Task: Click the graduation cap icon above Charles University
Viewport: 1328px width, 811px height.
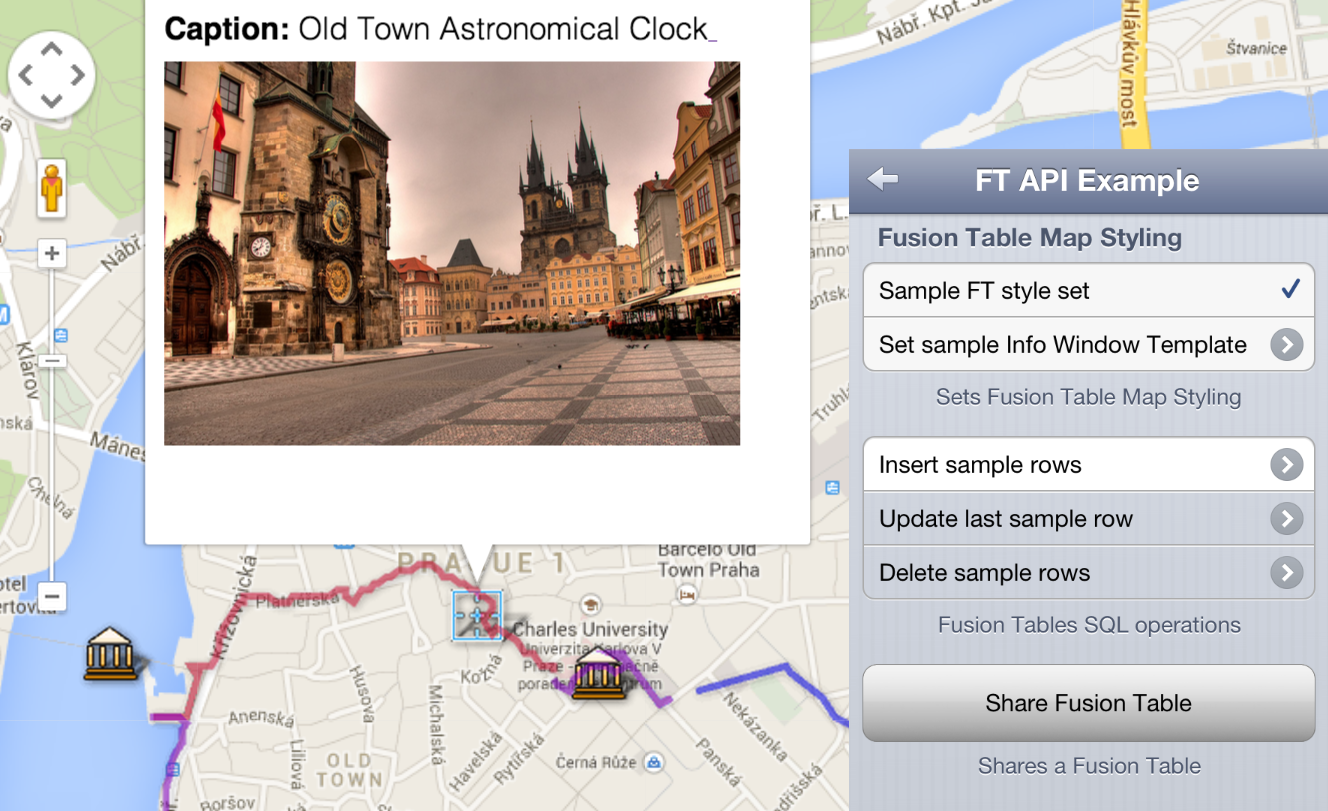Action: 590,604
